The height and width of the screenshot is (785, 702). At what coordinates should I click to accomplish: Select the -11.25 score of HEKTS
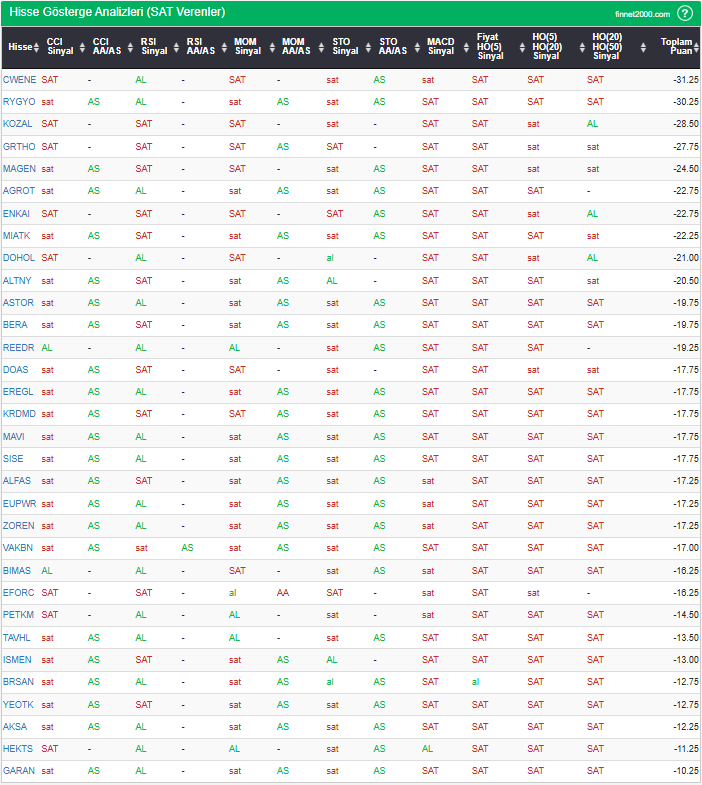point(685,749)
